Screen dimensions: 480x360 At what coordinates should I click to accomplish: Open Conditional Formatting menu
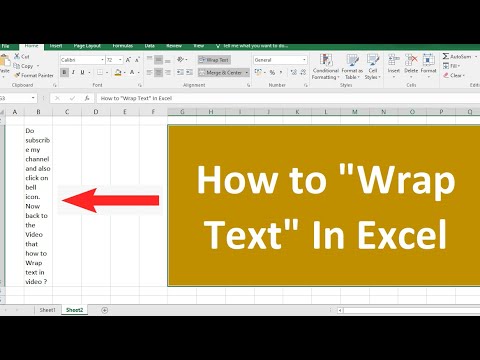tap(326, 67)
